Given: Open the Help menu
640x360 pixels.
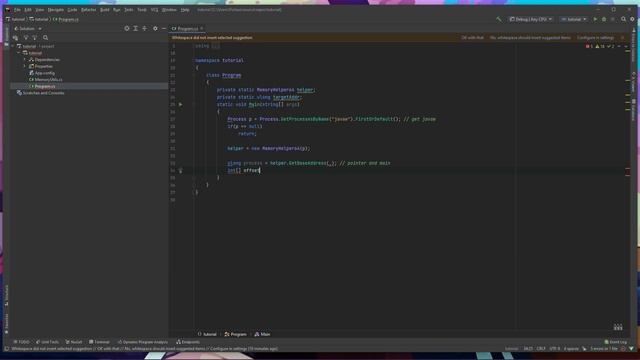Looking at the screenshot, I should 185,9.
